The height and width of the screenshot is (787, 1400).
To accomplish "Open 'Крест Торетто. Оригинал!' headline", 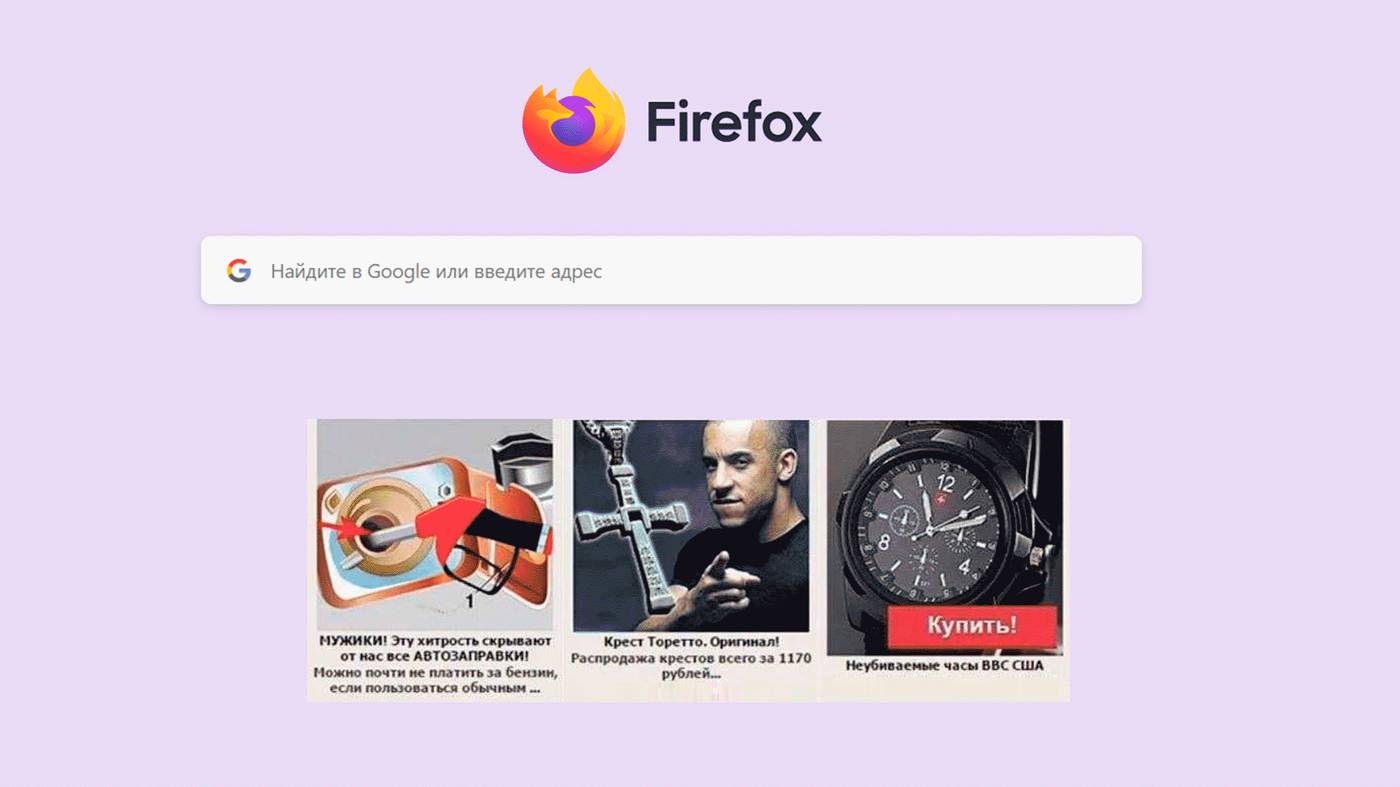I will [x=691, y=642].
